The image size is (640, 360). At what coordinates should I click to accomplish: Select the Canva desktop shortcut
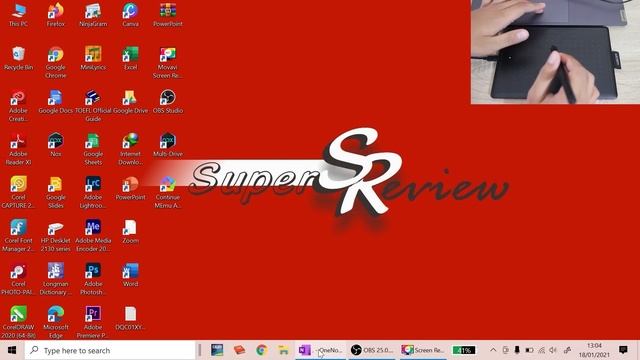click(x=130, y=15)
